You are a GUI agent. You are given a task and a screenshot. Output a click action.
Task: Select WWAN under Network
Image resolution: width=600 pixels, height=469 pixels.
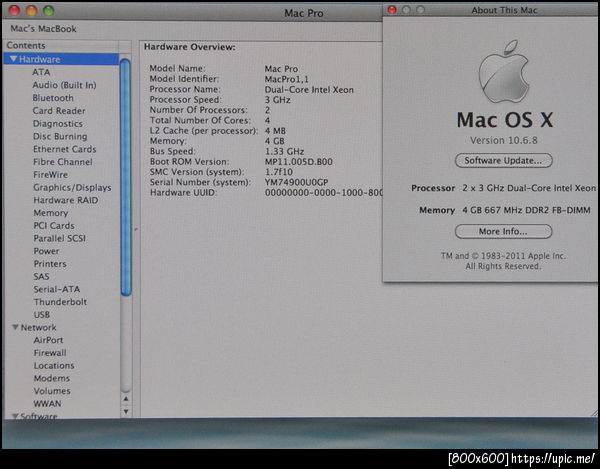(x=47, y=404)
